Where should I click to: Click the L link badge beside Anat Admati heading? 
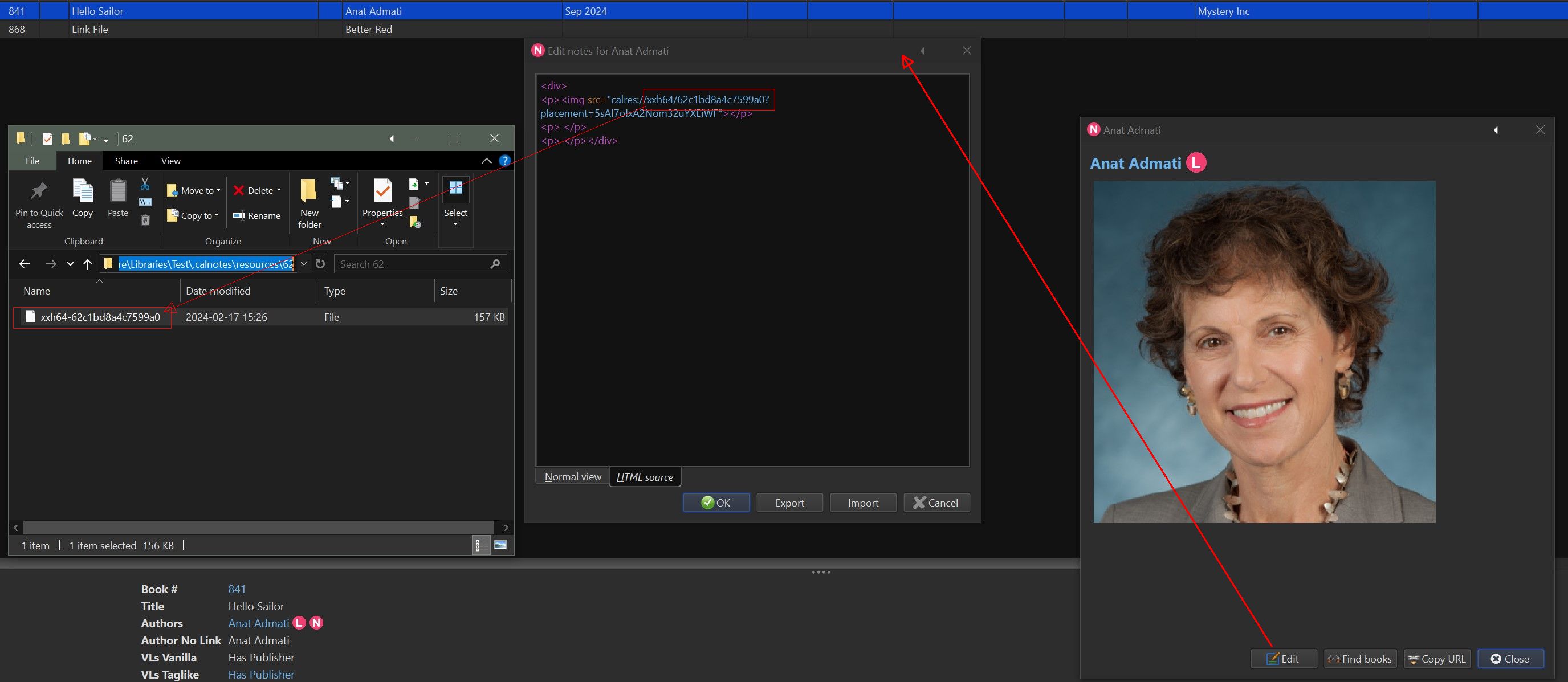pos(1196,163)
